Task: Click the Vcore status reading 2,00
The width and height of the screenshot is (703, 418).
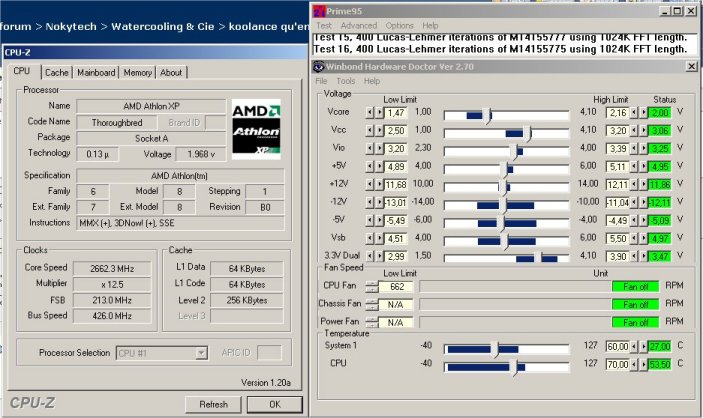Action: 660,113
